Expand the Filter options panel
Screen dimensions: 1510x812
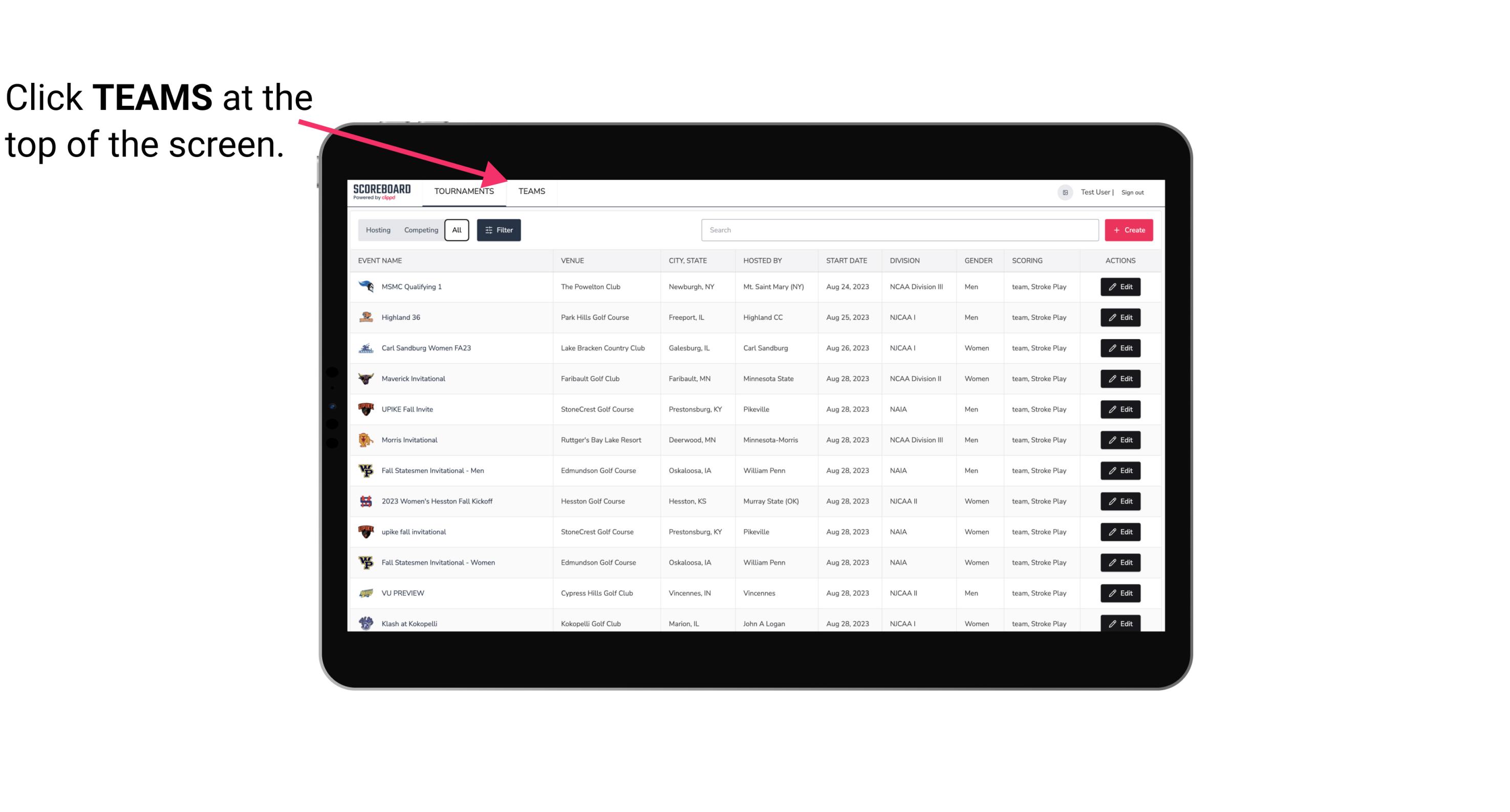pos(498,229)
